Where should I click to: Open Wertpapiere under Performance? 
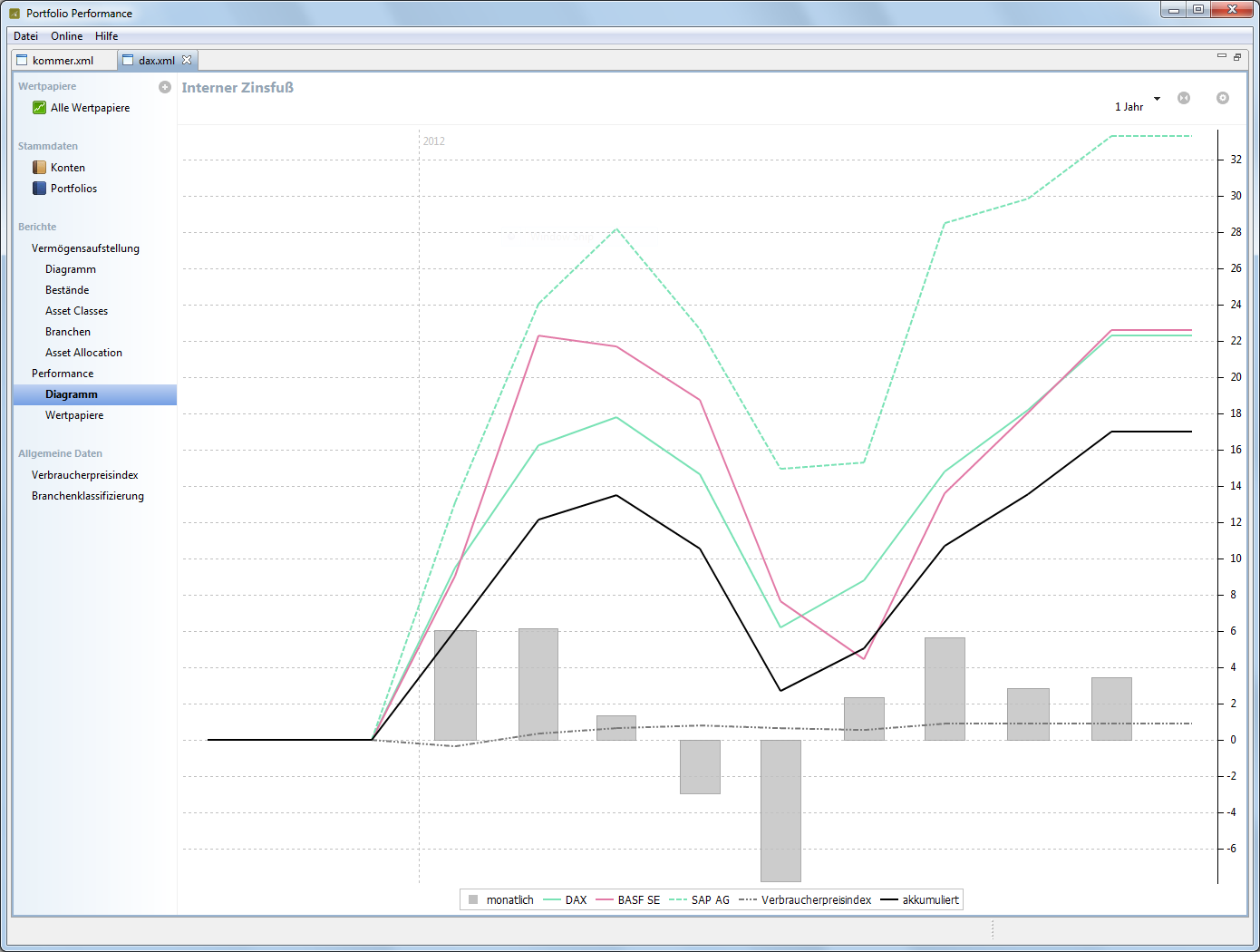(74, 415)
